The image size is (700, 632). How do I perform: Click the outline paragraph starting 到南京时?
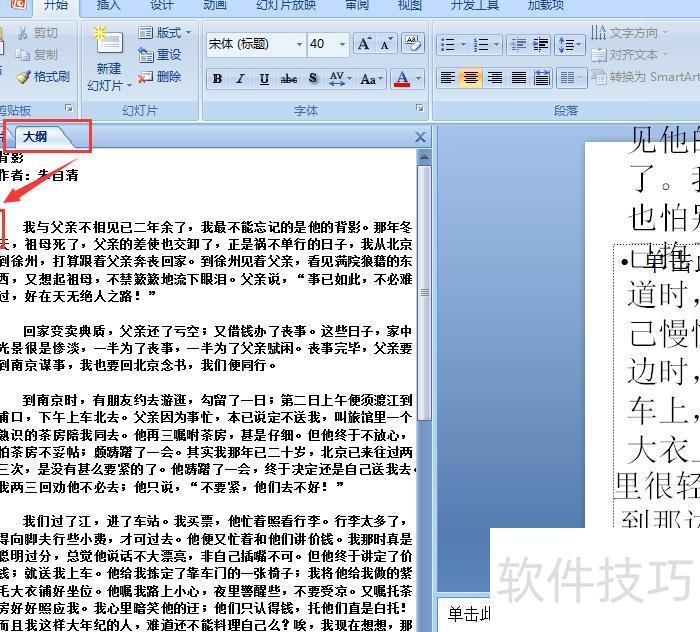pyautogui.click(x=206, y=443)
